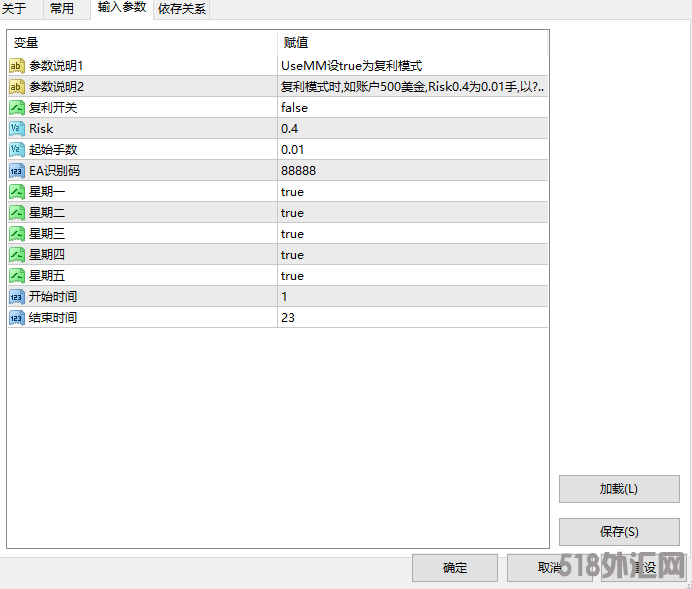Select the 星期四 true value

pyautogui.click(x=413, y=255)
